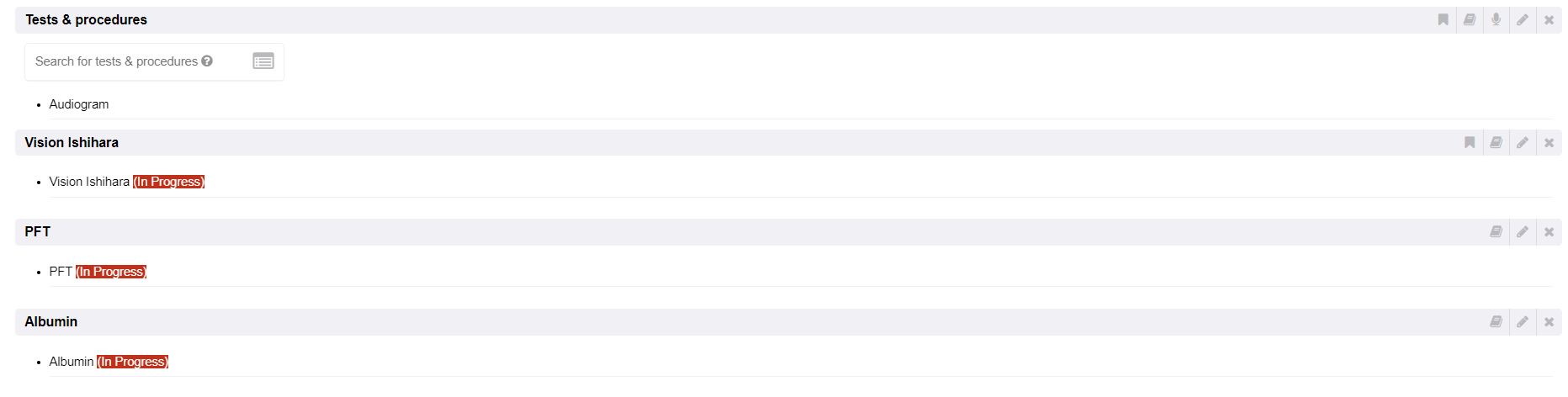
Task: Remove the Vision Ishihara section
Action: pyautogui.click(x=1549, y=142)
